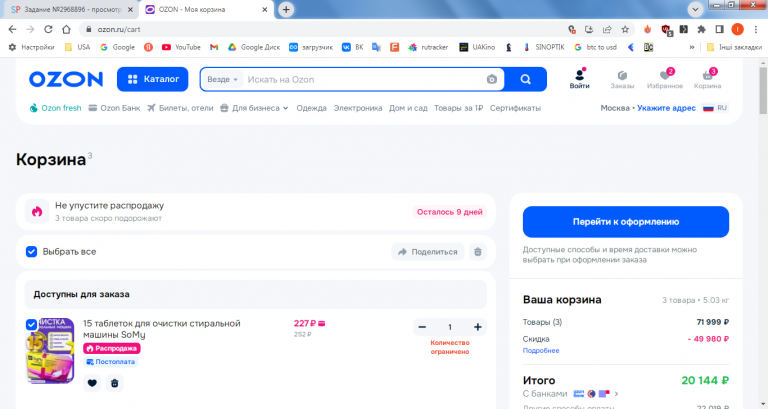768x409 pixels.
Task: Open the Каталог menu button
Action: (152, 79)
